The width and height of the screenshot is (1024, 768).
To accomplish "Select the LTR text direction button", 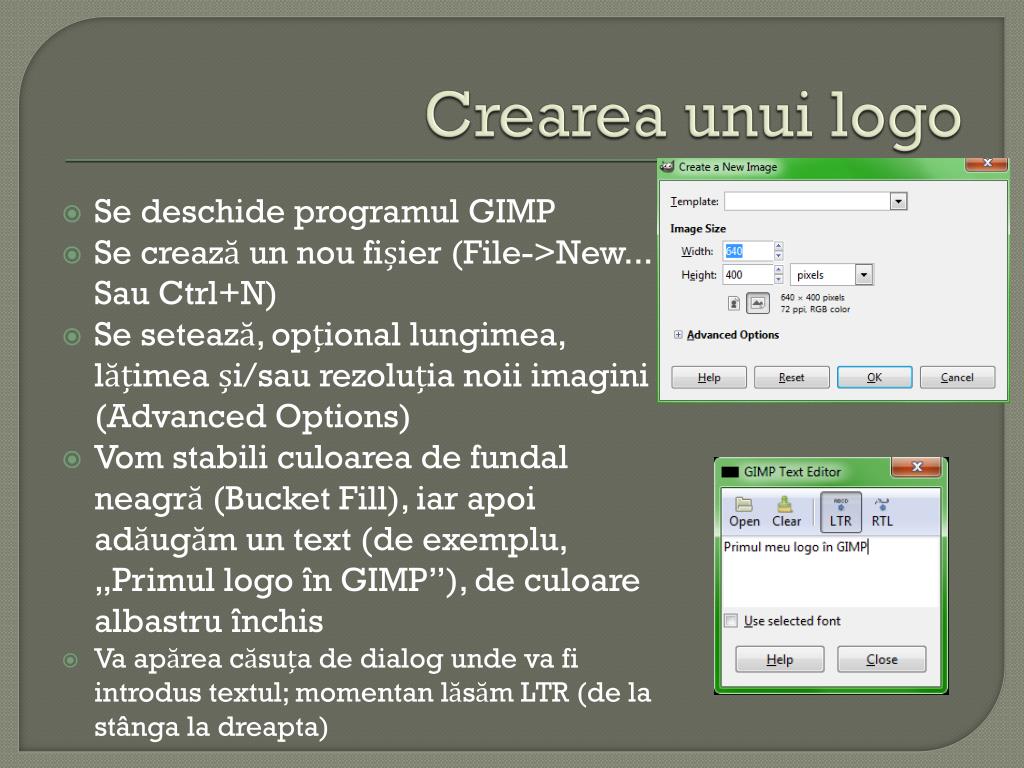I will coord(840,513).
